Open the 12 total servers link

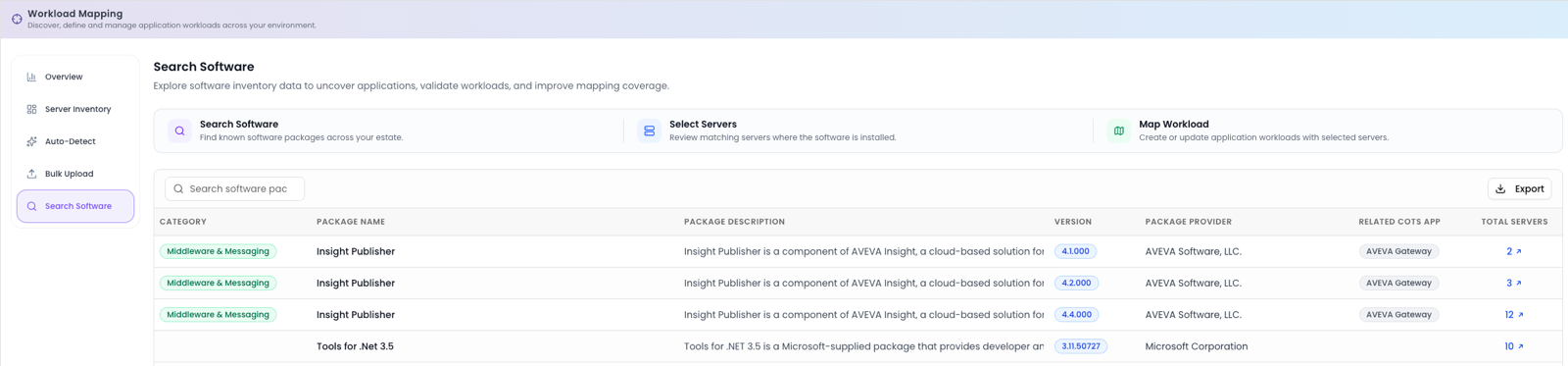(x=1514, y=315)
